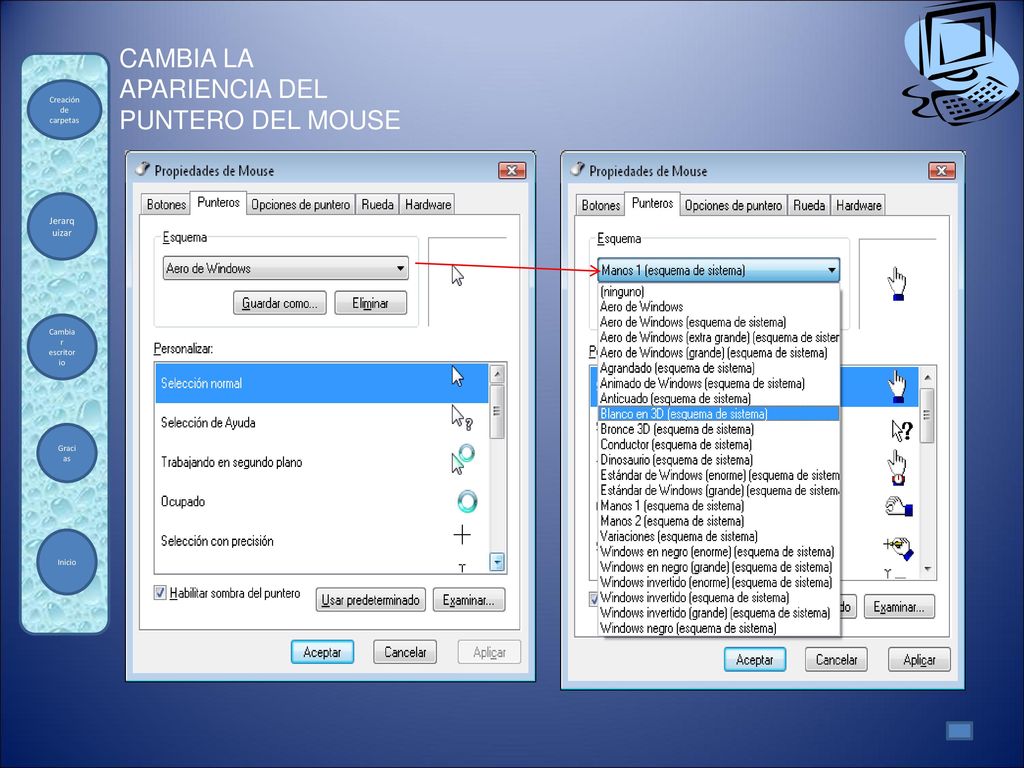Choose Blanco en 3D scheme option
The image size is (1024, 768).
click(x=718, y=413)
